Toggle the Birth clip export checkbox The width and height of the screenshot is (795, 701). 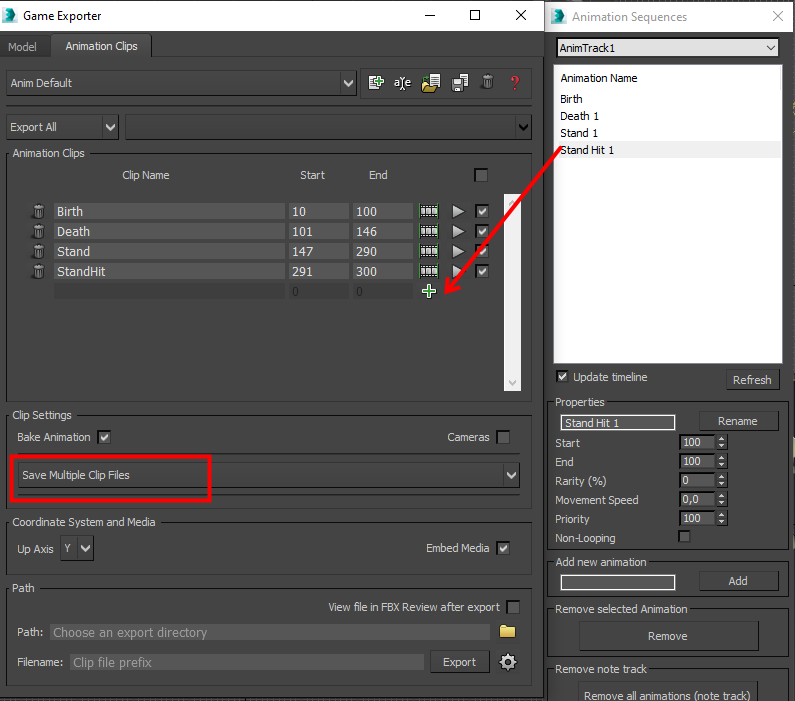coord(482,211)
